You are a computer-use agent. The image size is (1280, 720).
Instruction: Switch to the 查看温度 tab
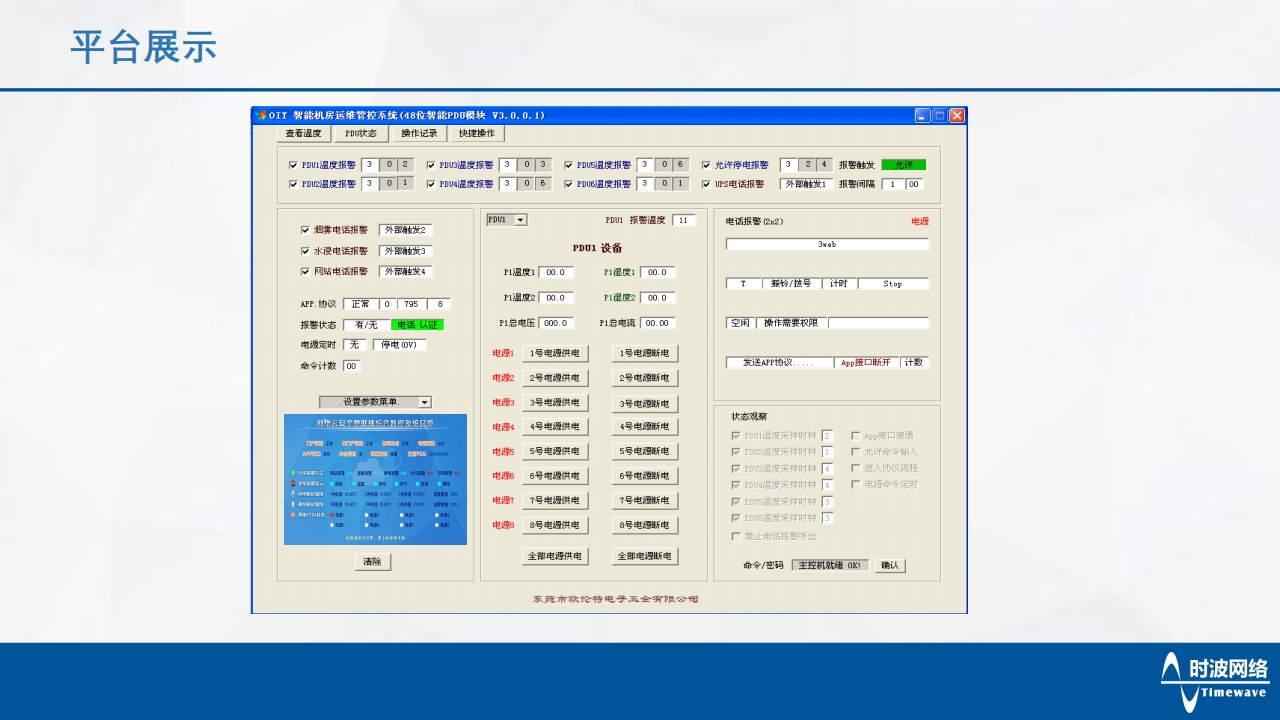pyautogui.click(x=303, y=133)
